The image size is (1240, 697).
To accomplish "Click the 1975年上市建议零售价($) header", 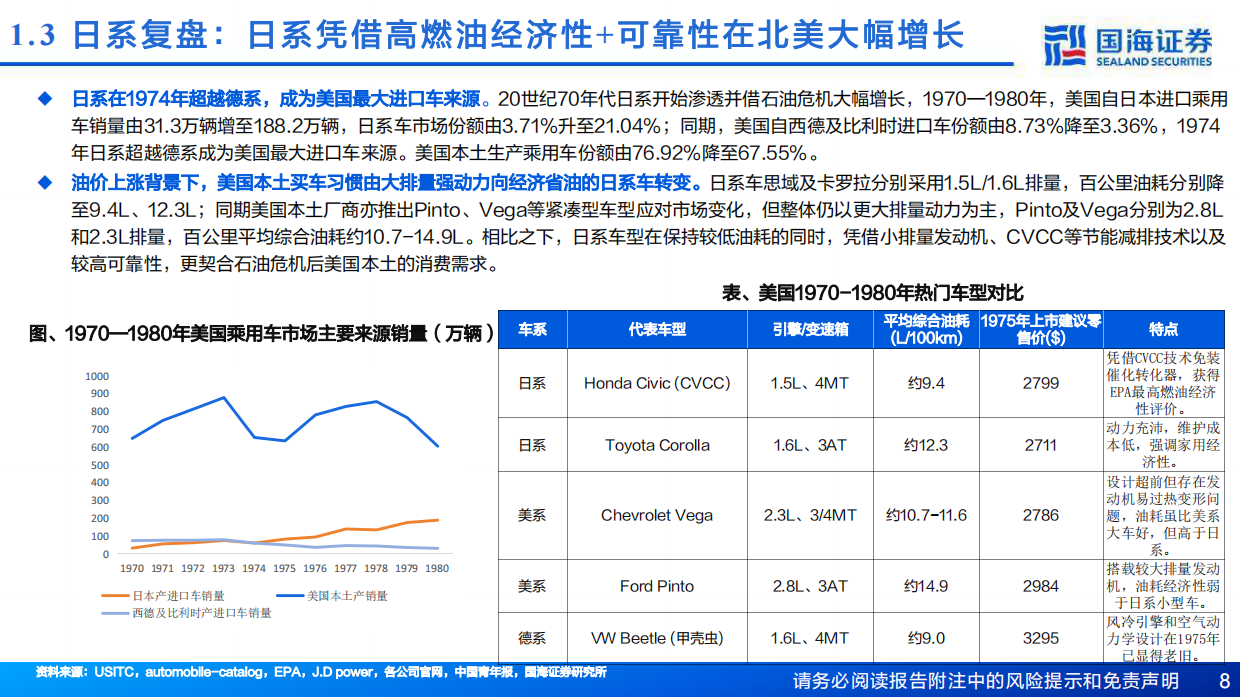I will (x=1040, y=329).
